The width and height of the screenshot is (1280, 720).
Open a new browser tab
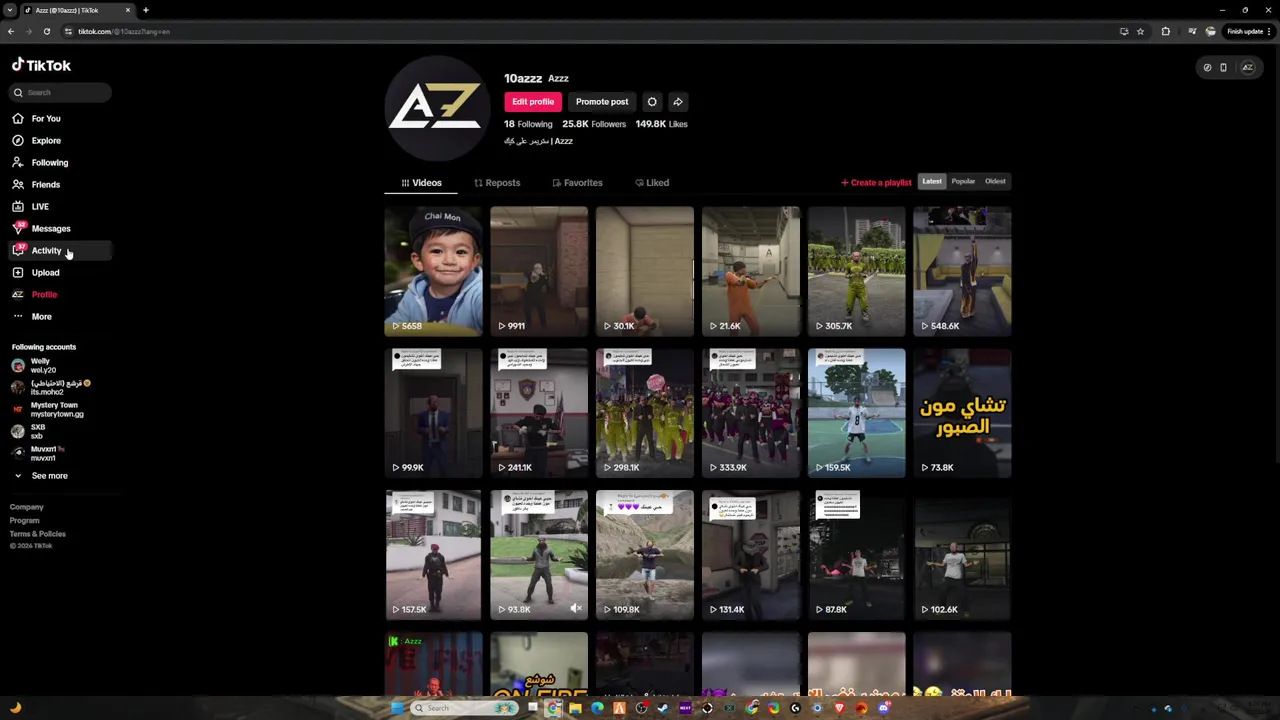coord(146,10)
